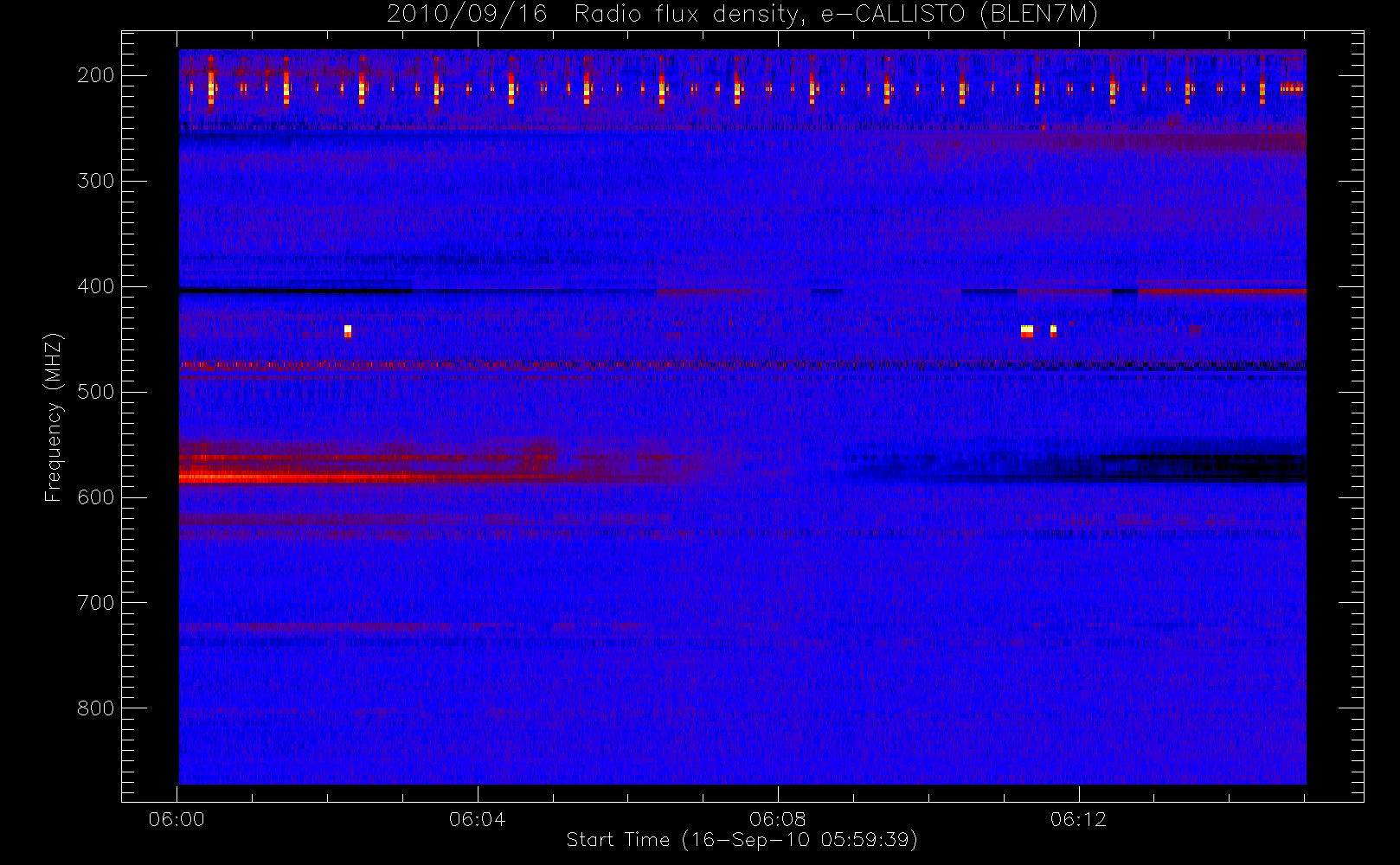
Task: Click the plot title '2010/09/16 Radio flux density'
Action: (x=596, y=15)
